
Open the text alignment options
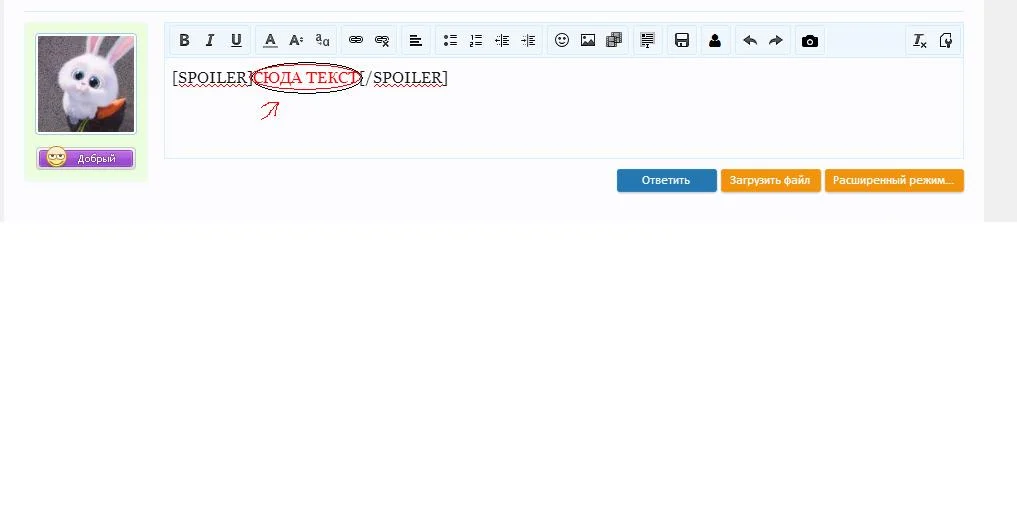416,40
